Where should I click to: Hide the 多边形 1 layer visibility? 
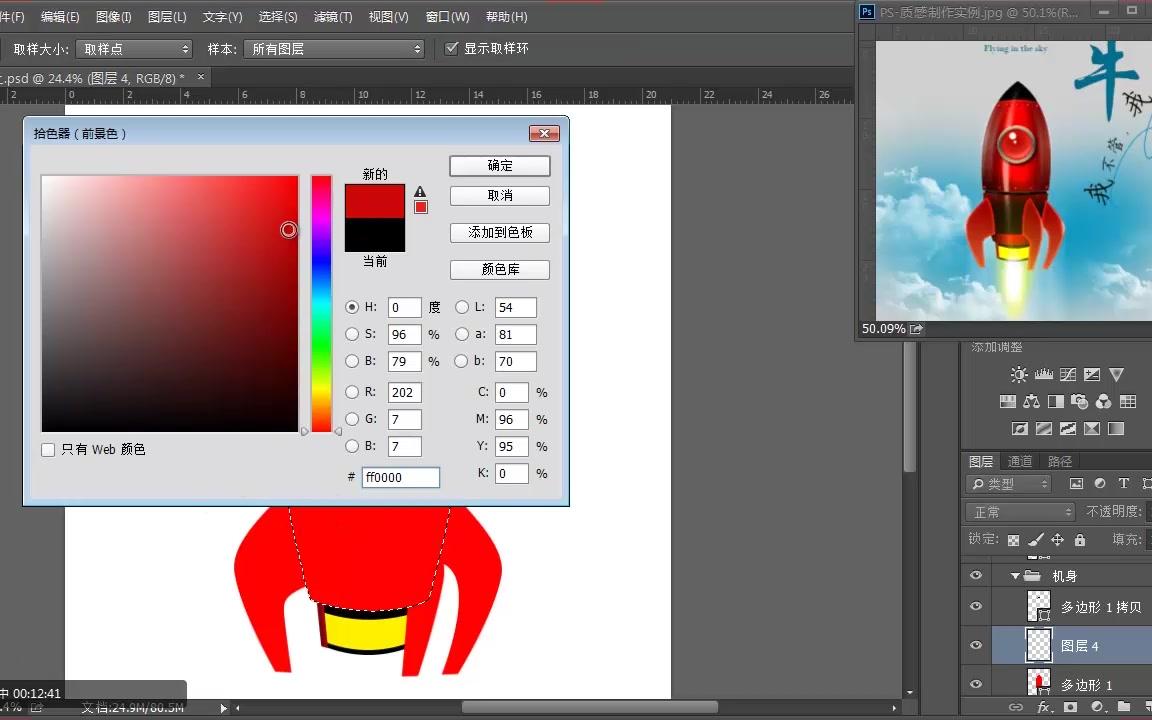coord(975,683)
